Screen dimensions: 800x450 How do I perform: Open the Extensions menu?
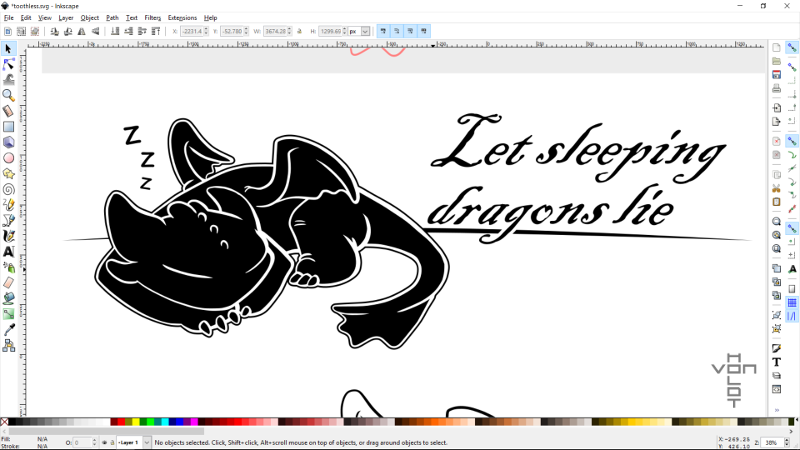click(x=182, y=18)
